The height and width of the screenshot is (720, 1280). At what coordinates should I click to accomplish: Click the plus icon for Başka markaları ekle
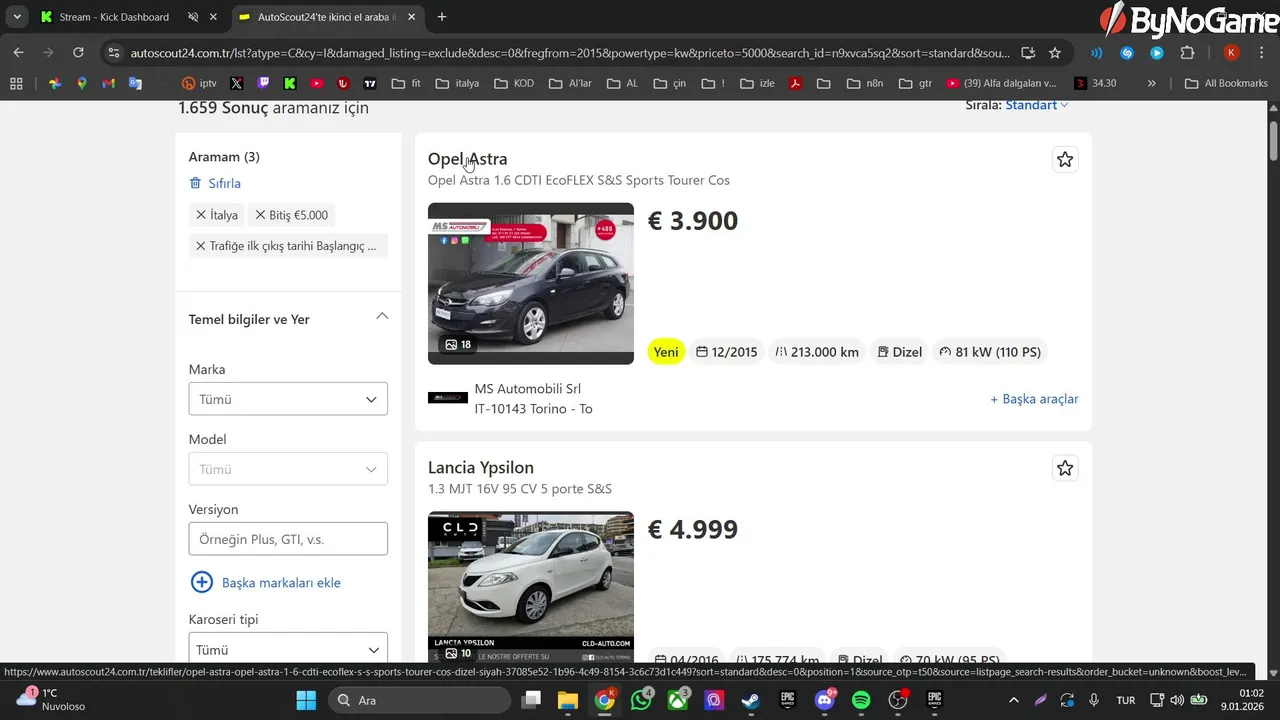click(x=201, y=582)
